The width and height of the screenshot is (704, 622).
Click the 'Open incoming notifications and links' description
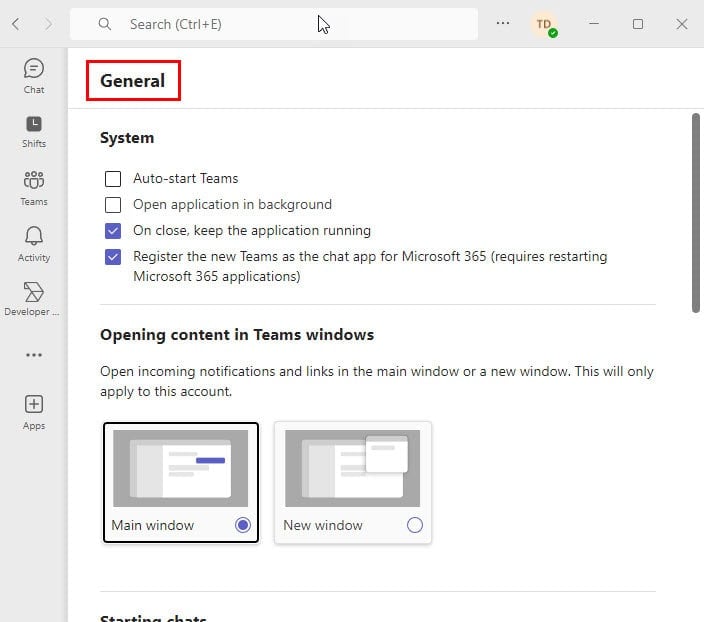(x=377, y=381)
